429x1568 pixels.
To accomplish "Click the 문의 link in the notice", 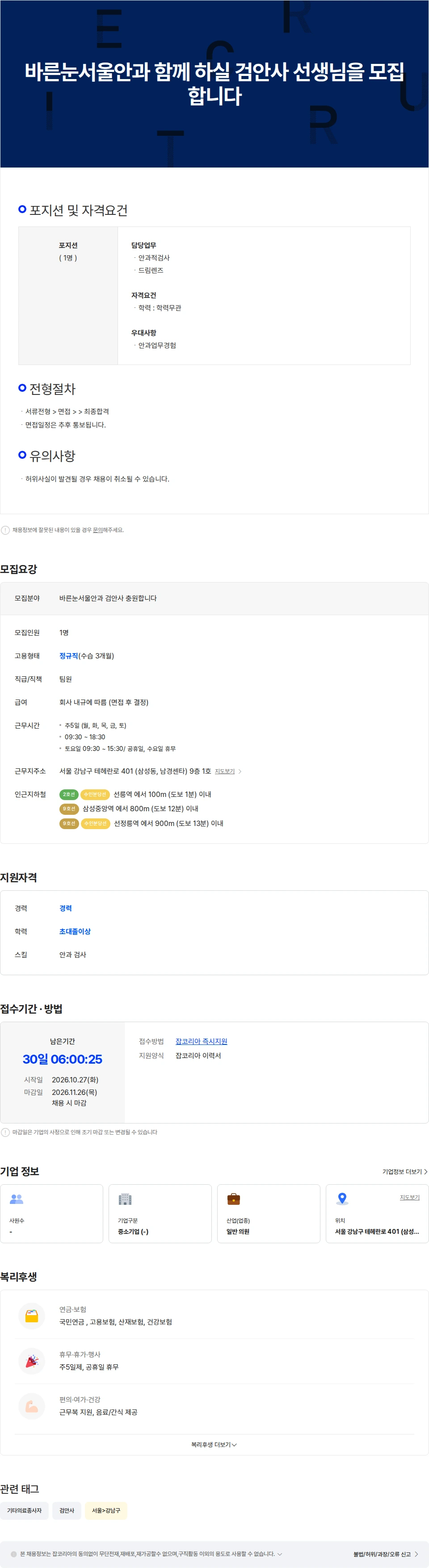I will 97,530.
